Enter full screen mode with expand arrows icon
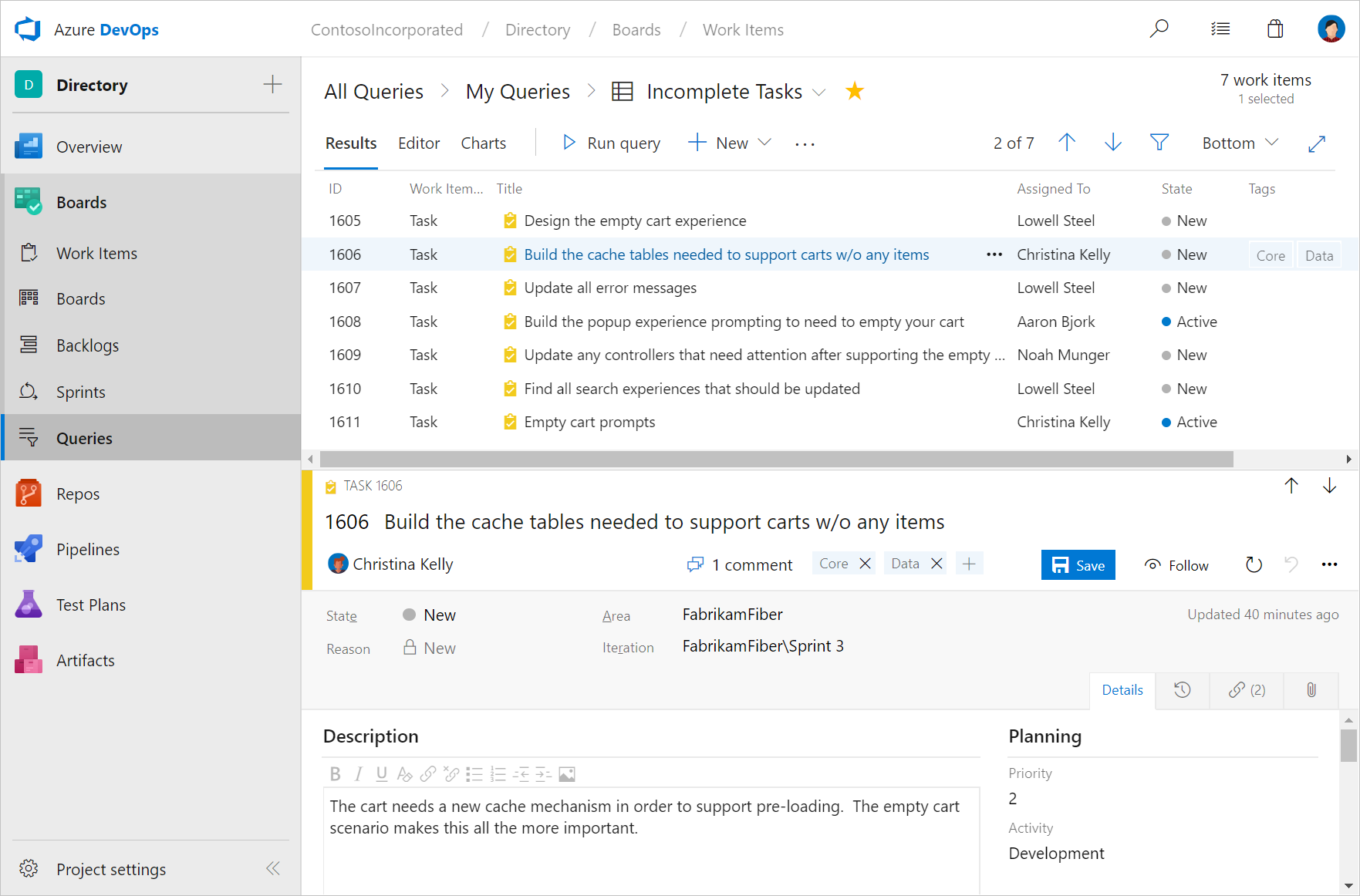 click(x=1317, y=143)
